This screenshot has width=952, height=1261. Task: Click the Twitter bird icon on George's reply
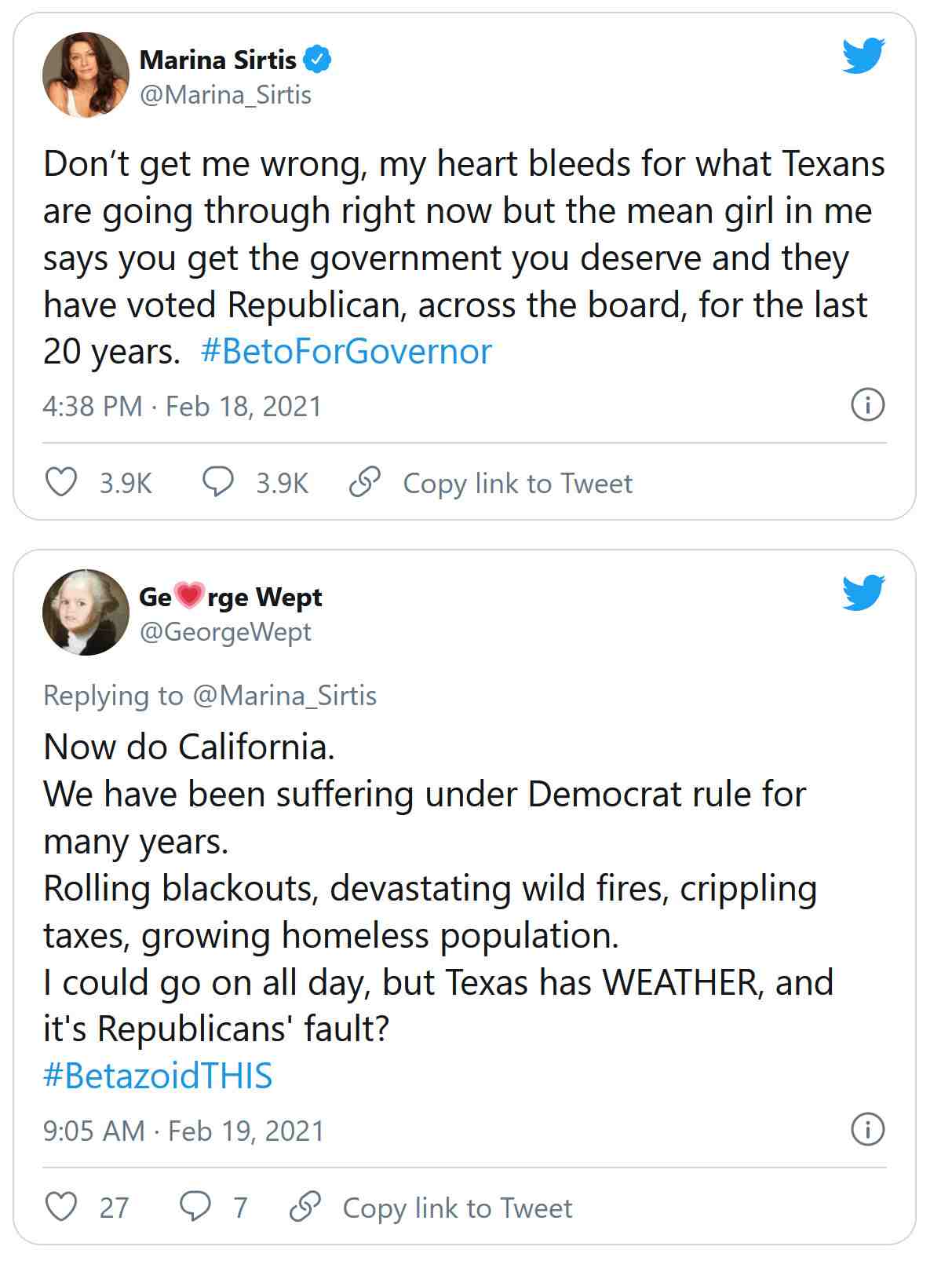[x=863, y=592]
